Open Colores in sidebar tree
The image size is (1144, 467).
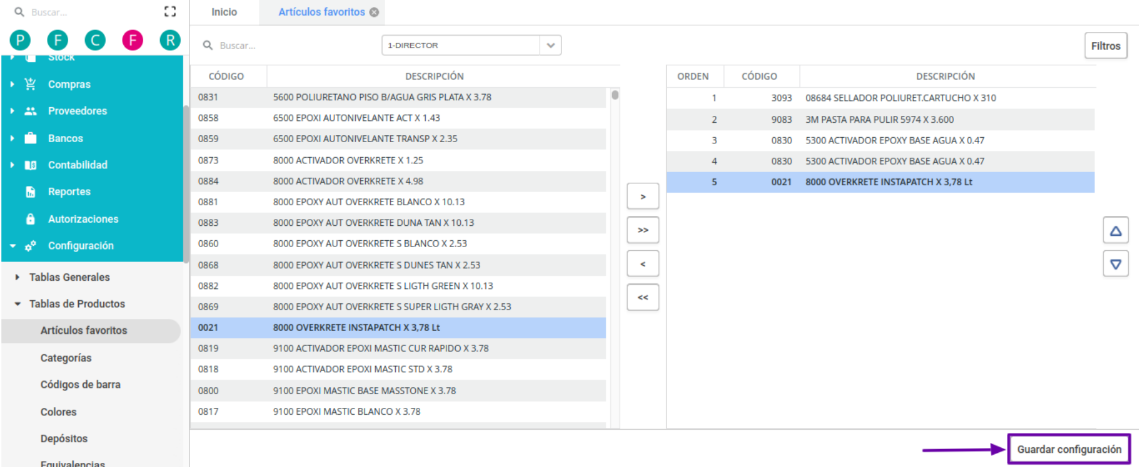(58, 412)
